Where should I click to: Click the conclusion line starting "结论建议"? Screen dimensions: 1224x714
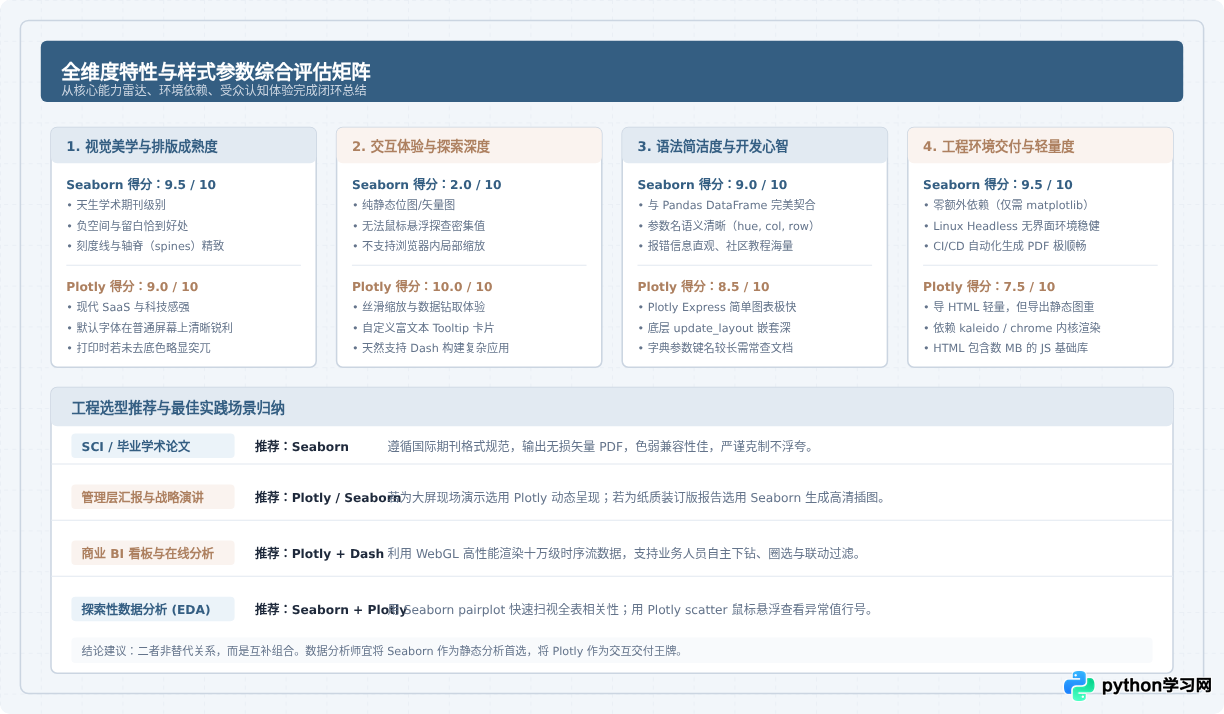point(382,650)
